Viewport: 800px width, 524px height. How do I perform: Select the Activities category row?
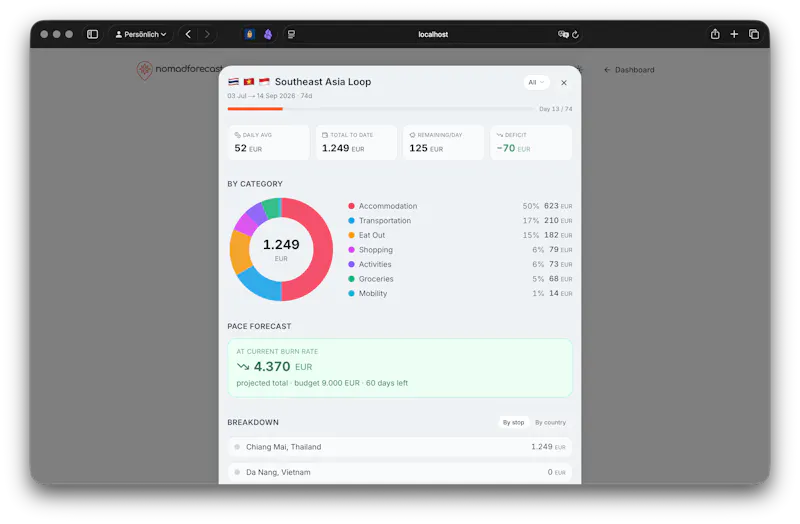point(460,264)
